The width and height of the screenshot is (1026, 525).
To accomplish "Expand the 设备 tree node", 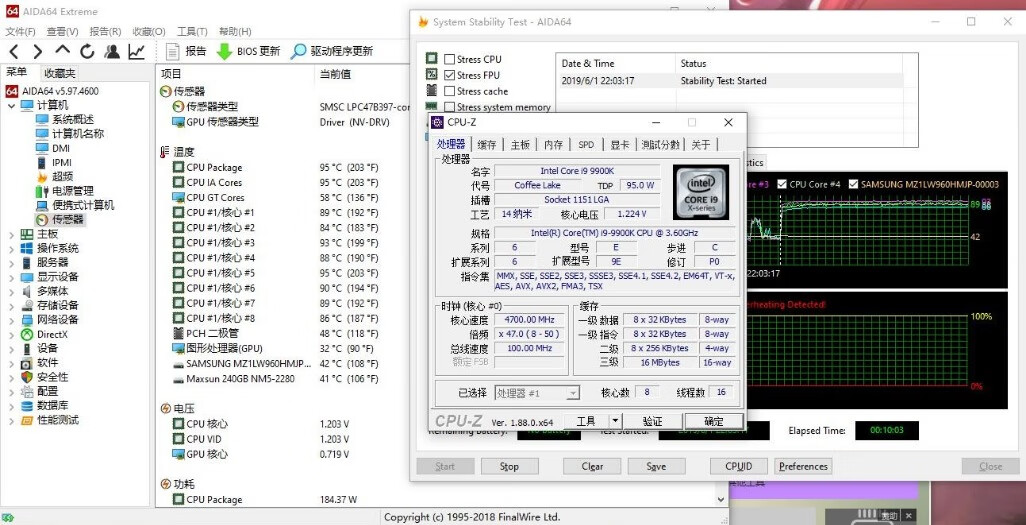I will 11,348.
